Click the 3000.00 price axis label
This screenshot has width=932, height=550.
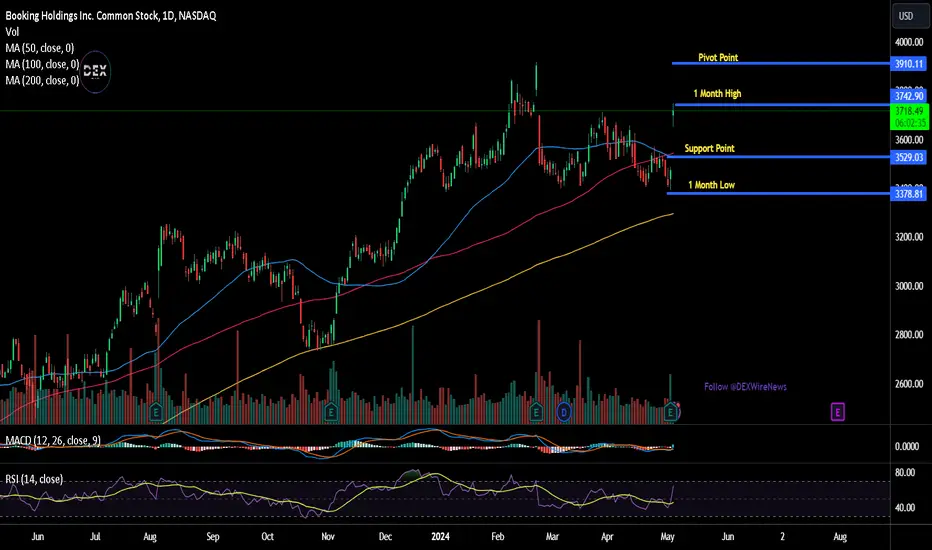point(909,285)
